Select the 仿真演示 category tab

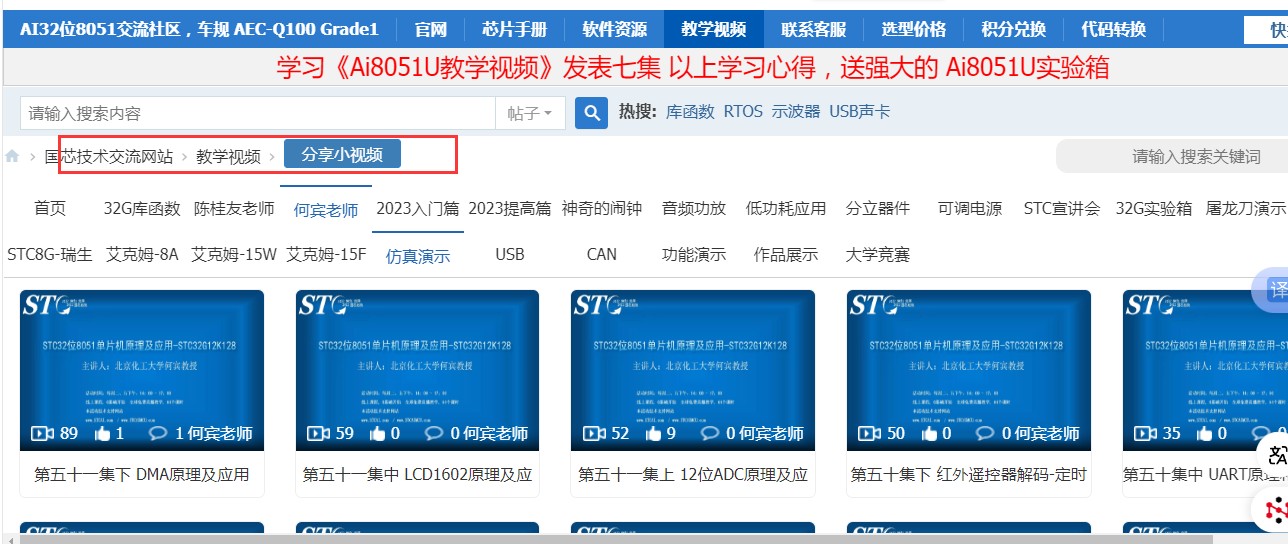(x=418, y=256)
